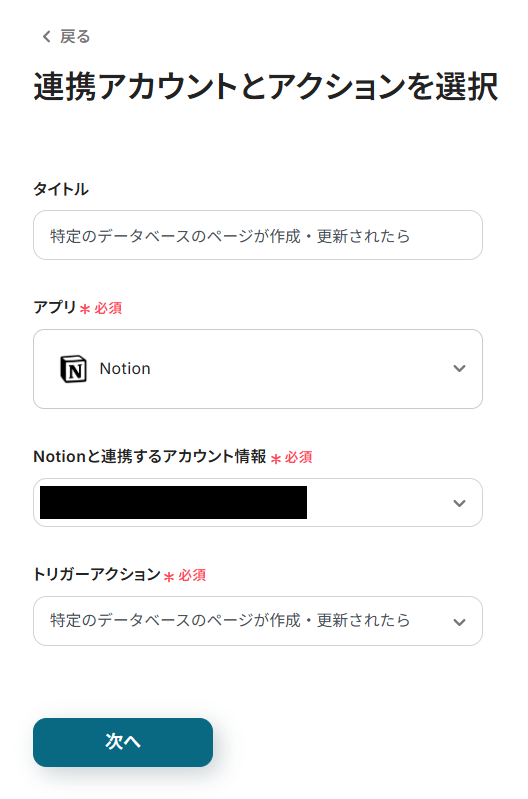Click the タイトル field label

click(61, 189)
